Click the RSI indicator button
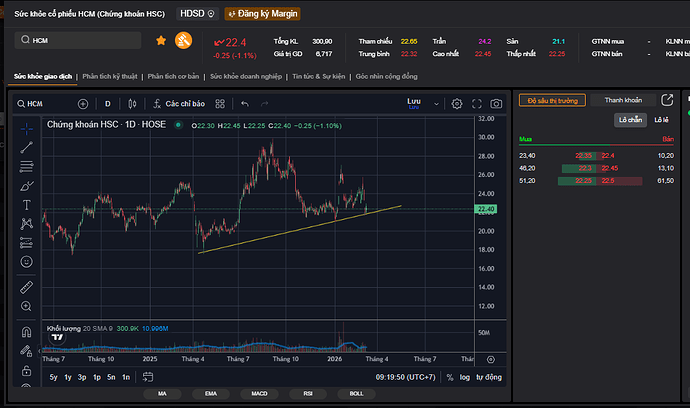The width and height of the screenshot is (690, 408). 309,395
